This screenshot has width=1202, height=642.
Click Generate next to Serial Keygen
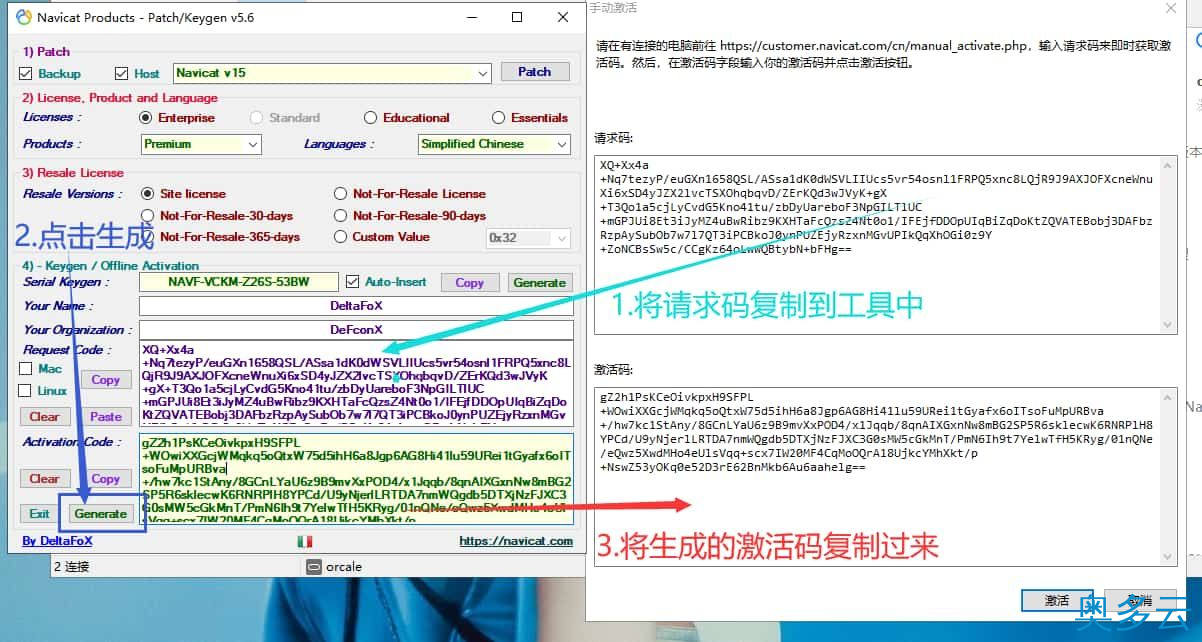pos(539,283)
